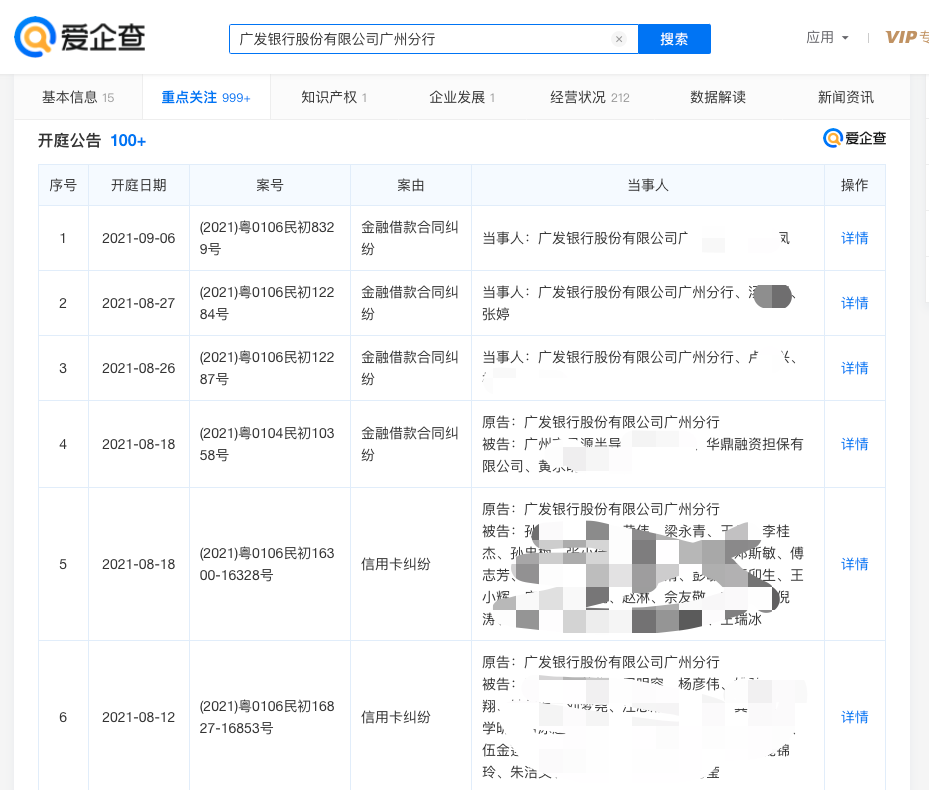Click the 当事人 column header
Screen dimensions: 929x790
pos(648,185)
